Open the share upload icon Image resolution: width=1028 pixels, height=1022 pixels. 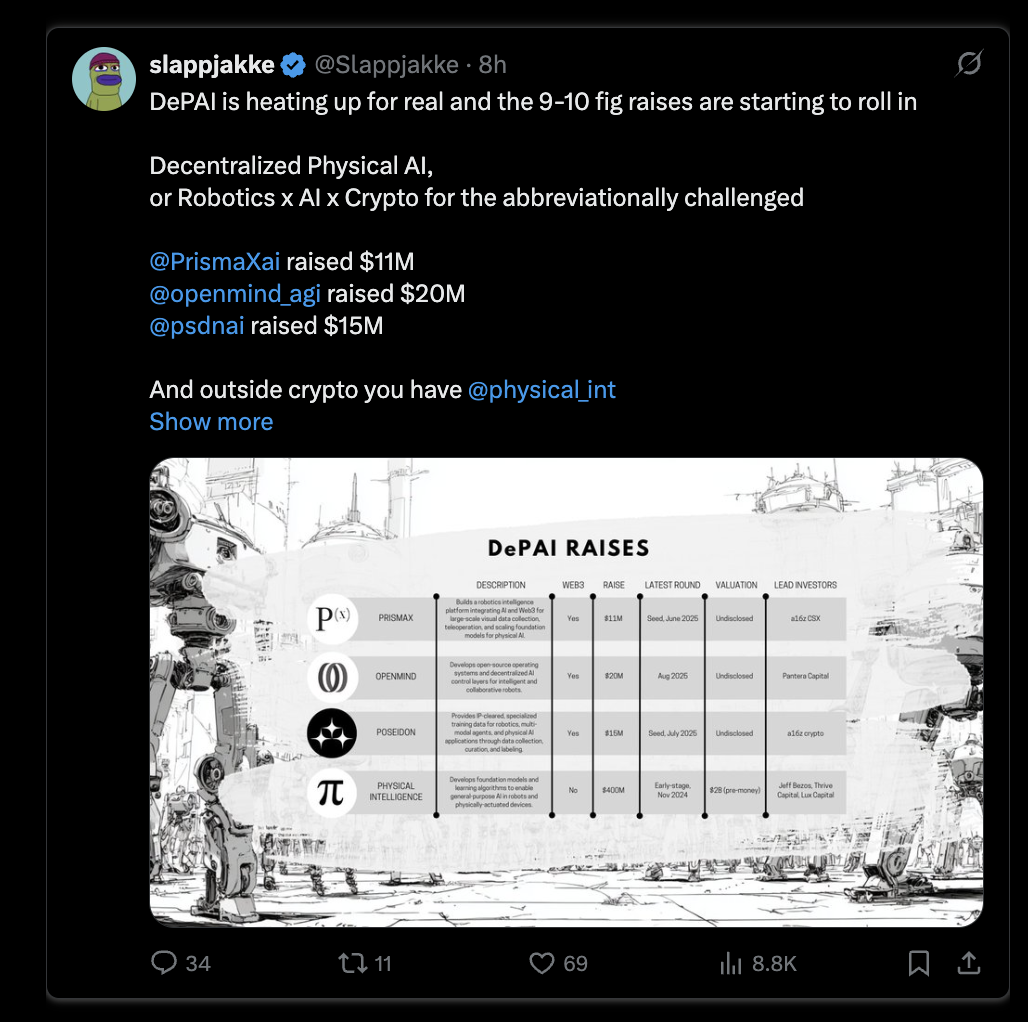(968, 963)
